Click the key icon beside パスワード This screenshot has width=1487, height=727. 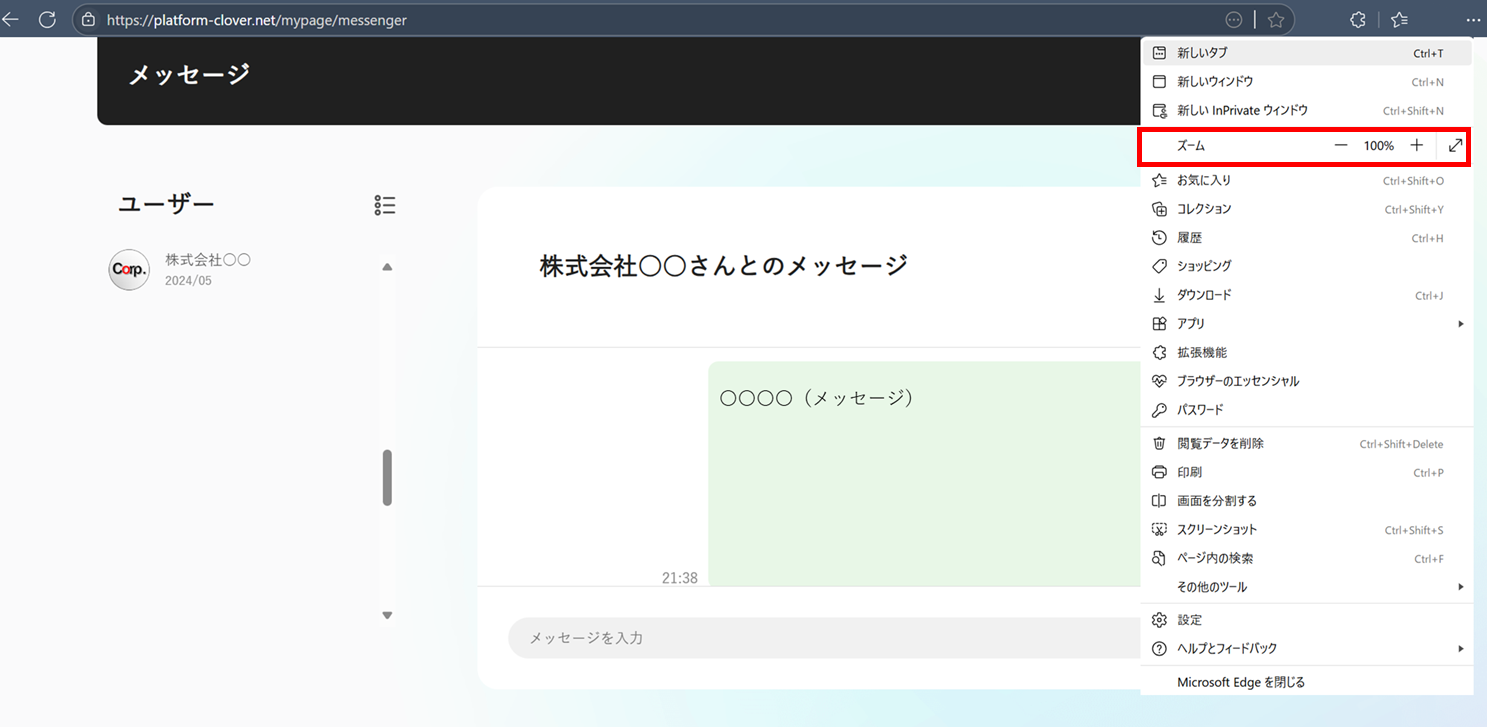(x=1160, y=410)
